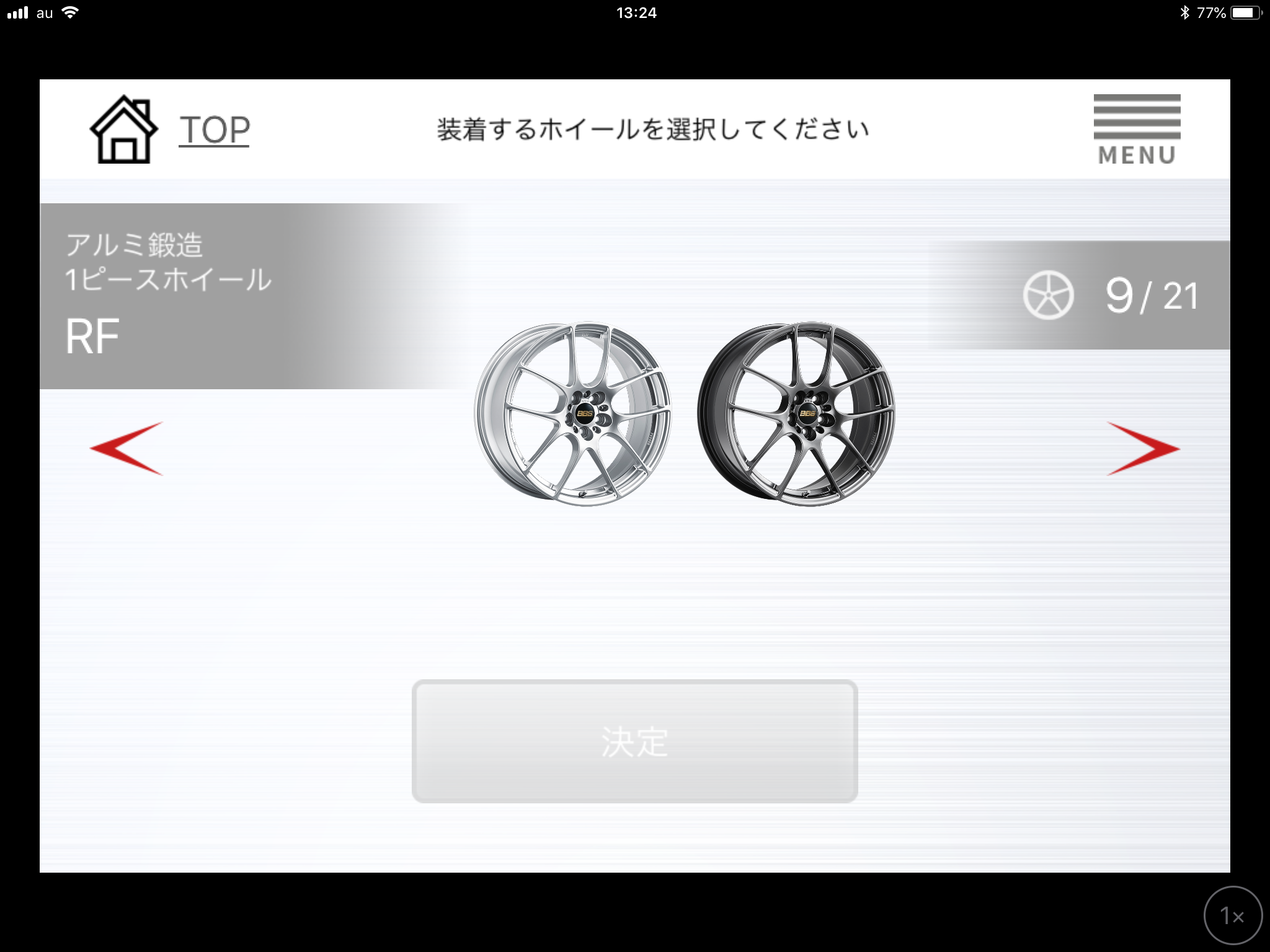Tap the cellular signal bars
1270x952 pixels.
(x=17, y=12)
